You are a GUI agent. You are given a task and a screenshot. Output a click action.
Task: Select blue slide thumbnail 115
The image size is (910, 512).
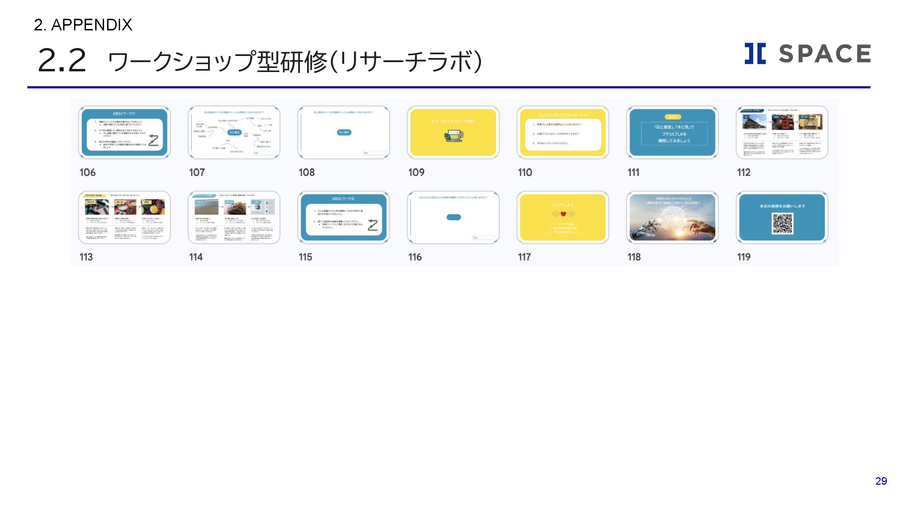343,218
